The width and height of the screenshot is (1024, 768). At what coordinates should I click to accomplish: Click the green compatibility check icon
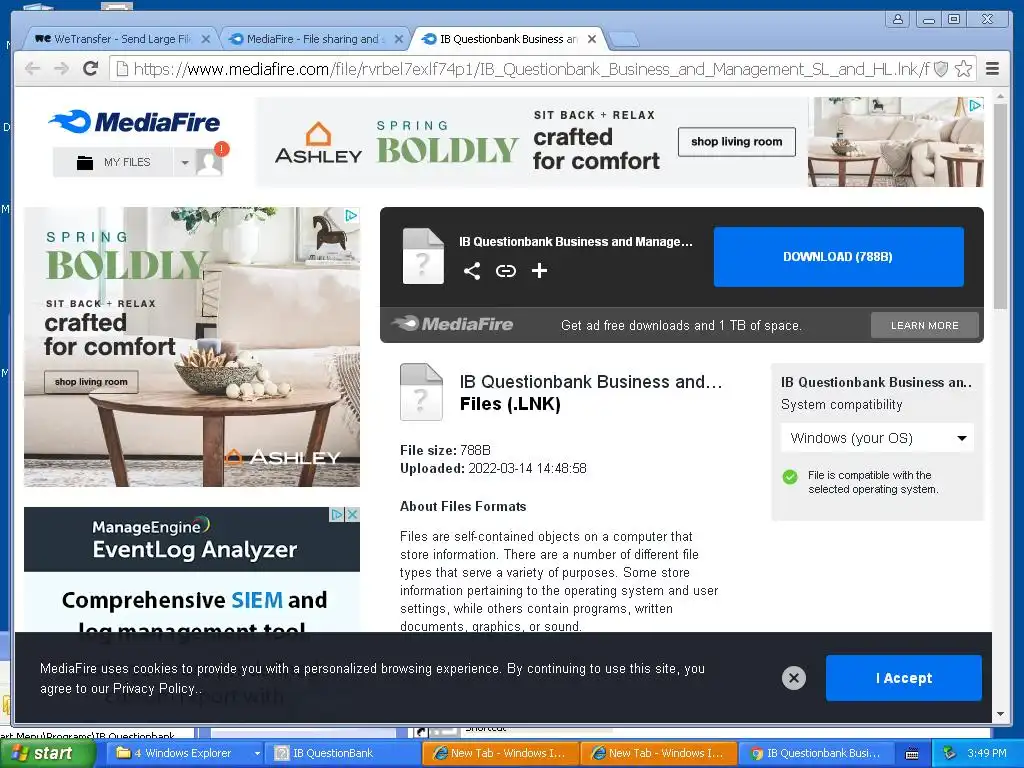coord(790,477)
